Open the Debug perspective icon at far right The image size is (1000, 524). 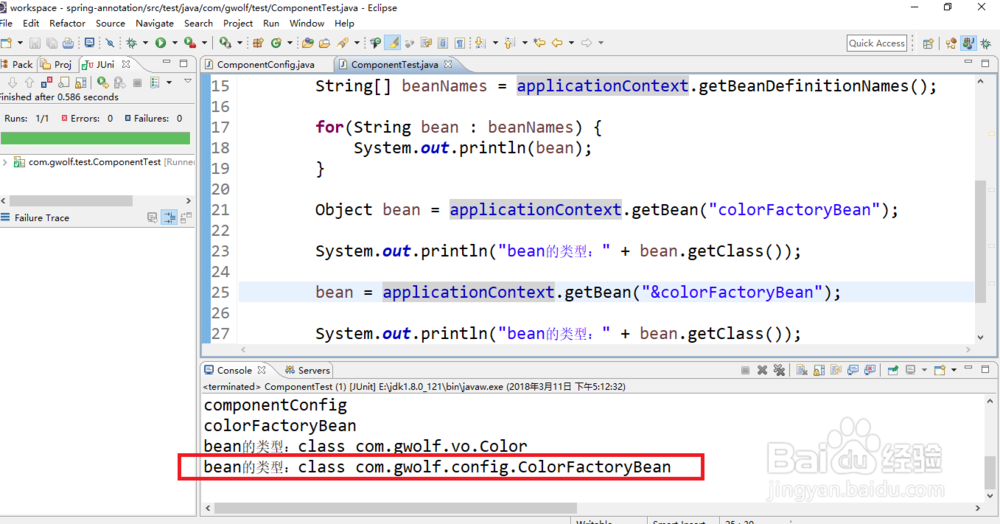click(986, 43)
